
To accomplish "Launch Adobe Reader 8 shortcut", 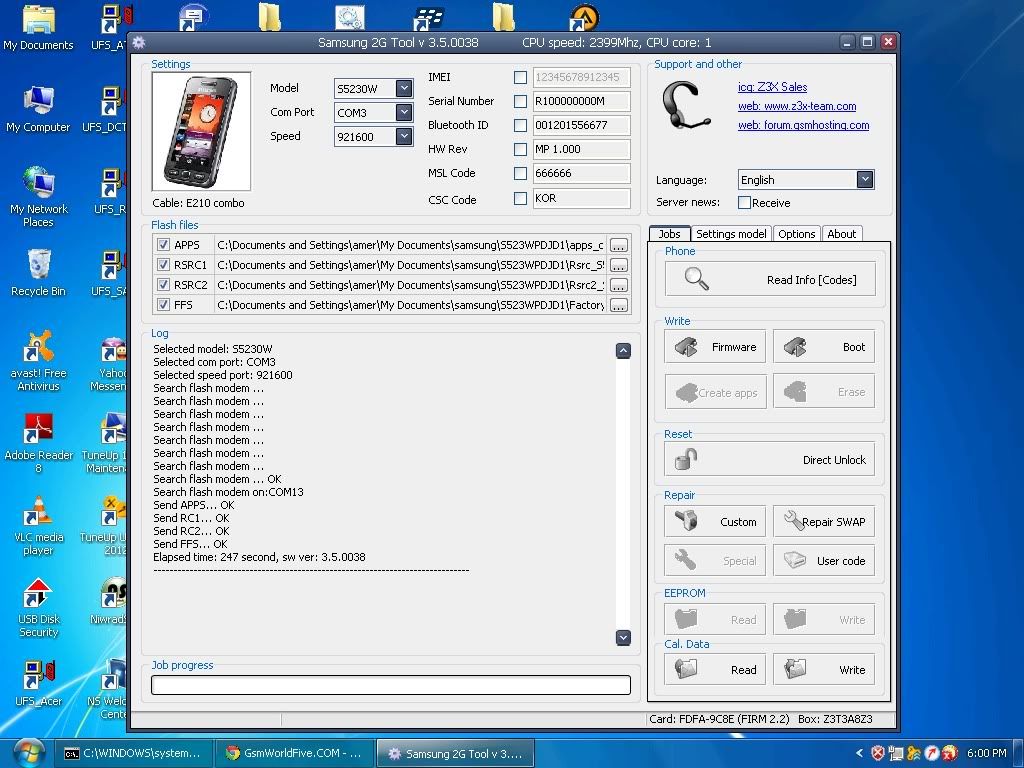I will tap(38, 443).
